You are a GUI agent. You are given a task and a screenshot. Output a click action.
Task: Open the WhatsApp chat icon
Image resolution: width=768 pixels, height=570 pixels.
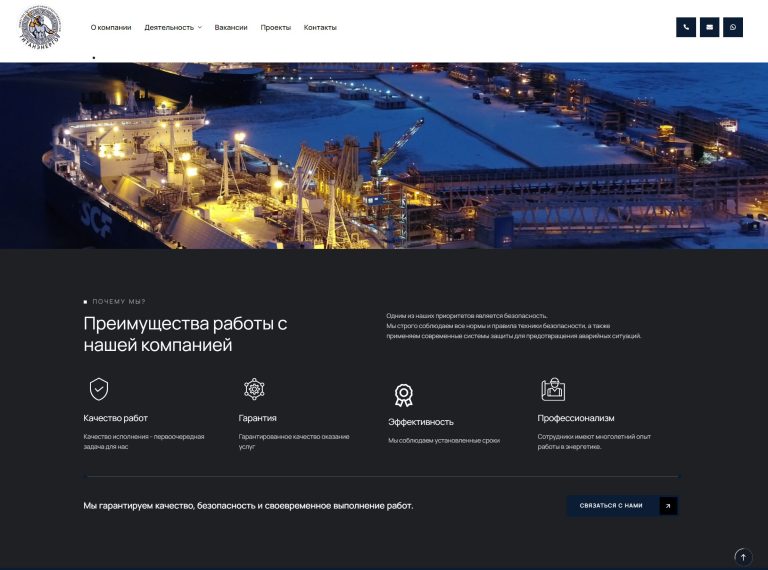[733, 27]
